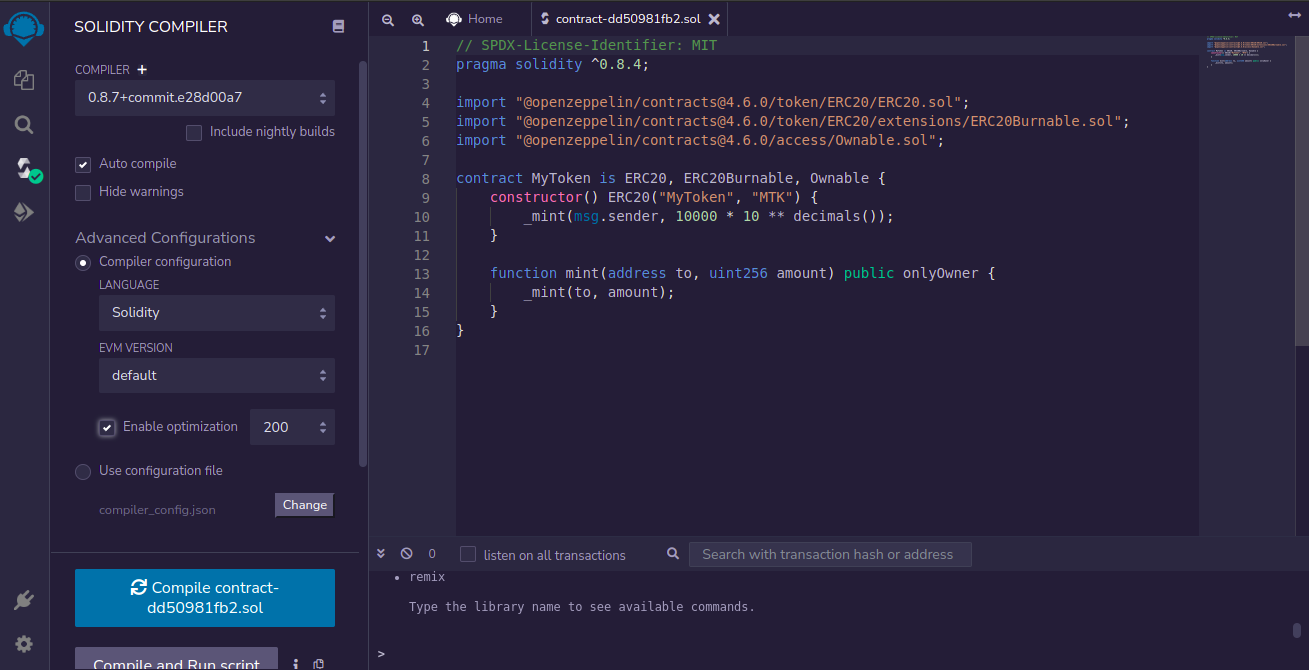Open the Plugin Manager plug icon

pyautogui.click(x=24, y=600)
